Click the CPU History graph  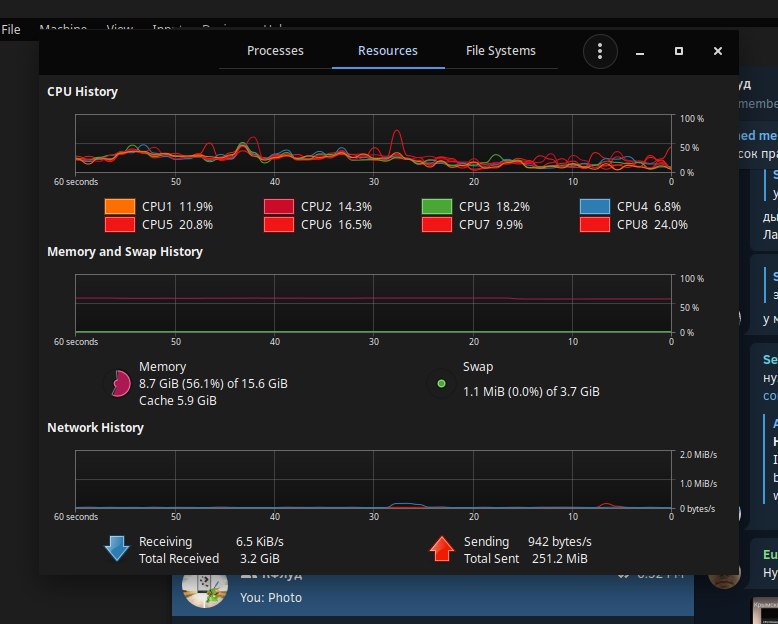(373, 144)
